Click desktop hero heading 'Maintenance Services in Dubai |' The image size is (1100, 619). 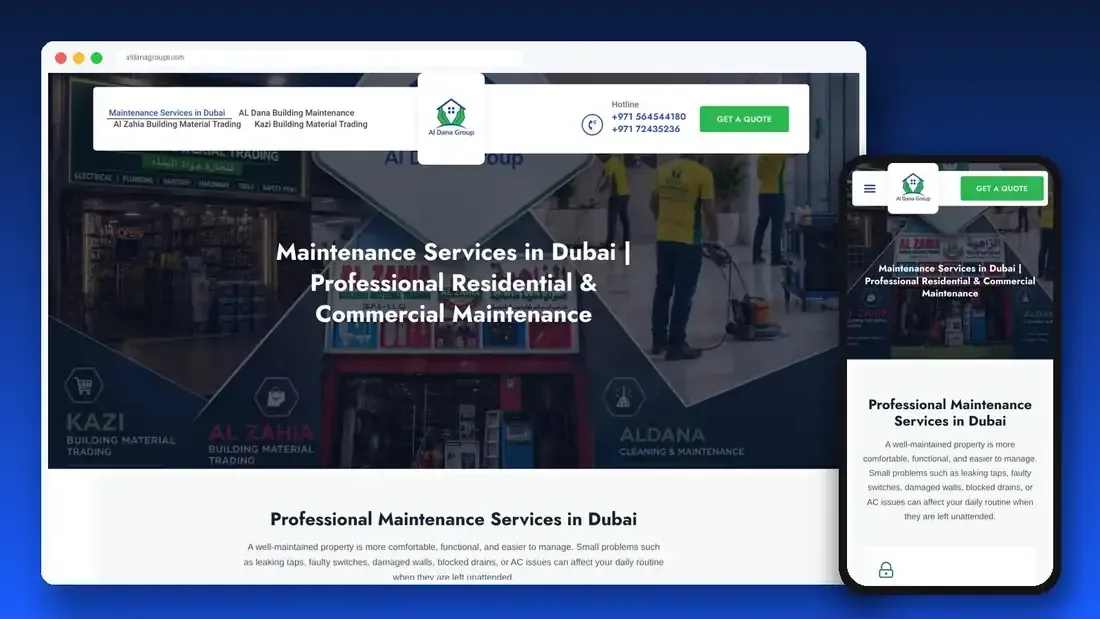[453, 252]
